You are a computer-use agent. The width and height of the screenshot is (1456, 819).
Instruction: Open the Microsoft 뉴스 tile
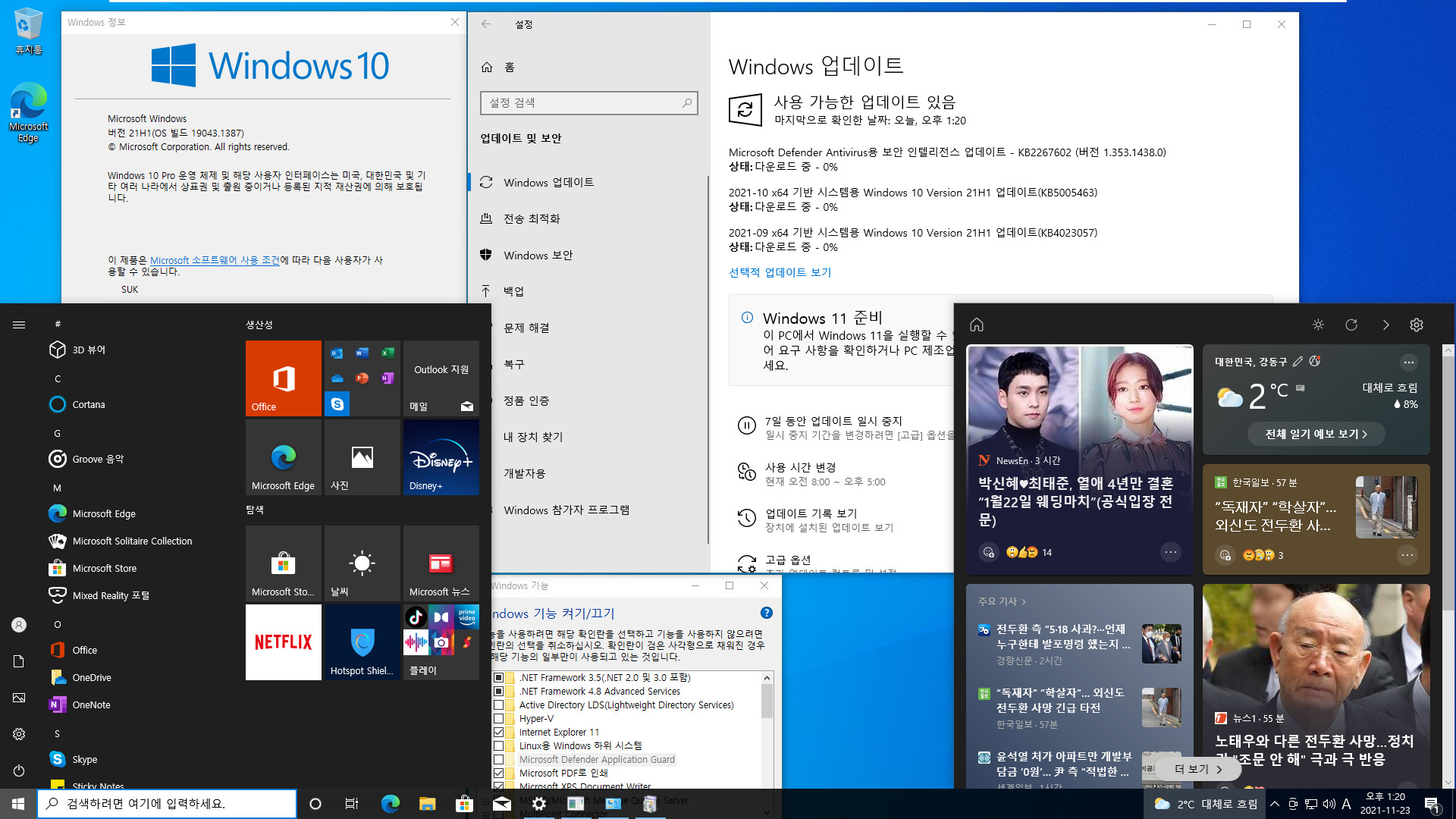(441, 563)
